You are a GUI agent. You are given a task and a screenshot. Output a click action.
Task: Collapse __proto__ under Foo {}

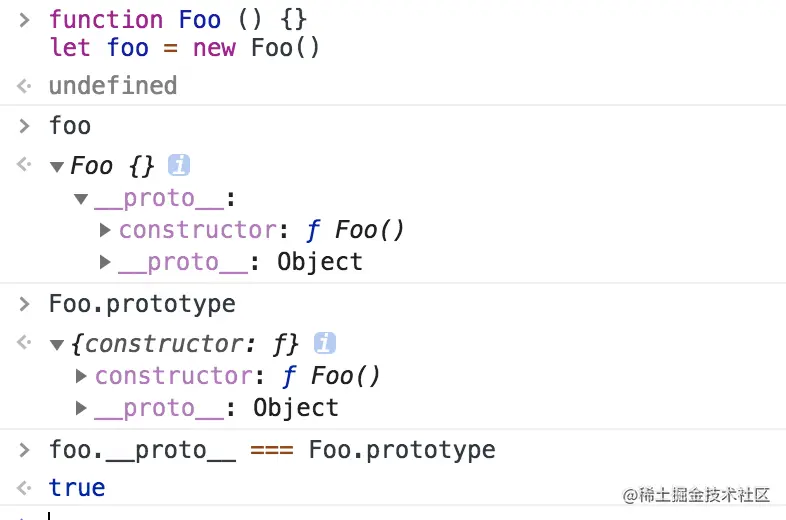[x=81, y=199]
